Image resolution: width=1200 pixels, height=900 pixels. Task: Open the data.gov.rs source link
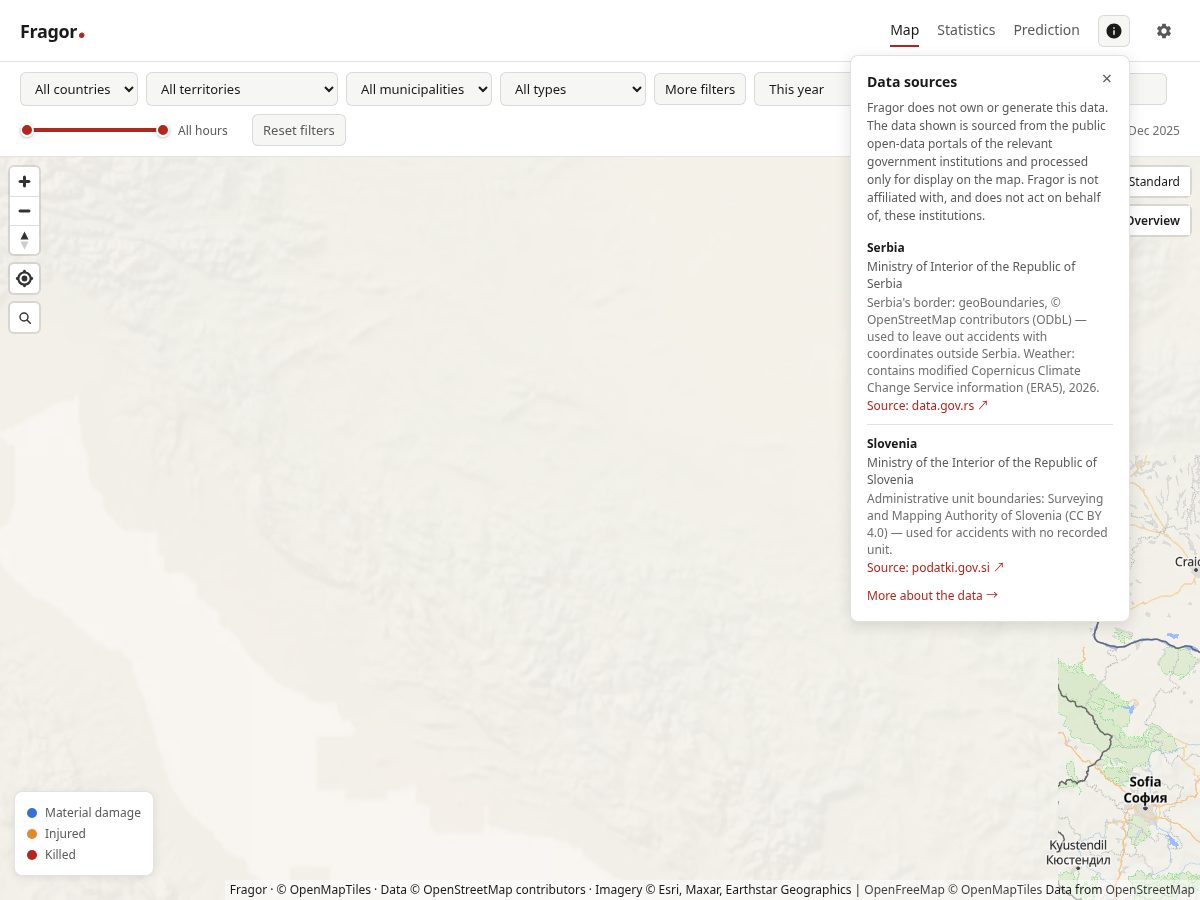pyautogui.click(x=927, y=405)
